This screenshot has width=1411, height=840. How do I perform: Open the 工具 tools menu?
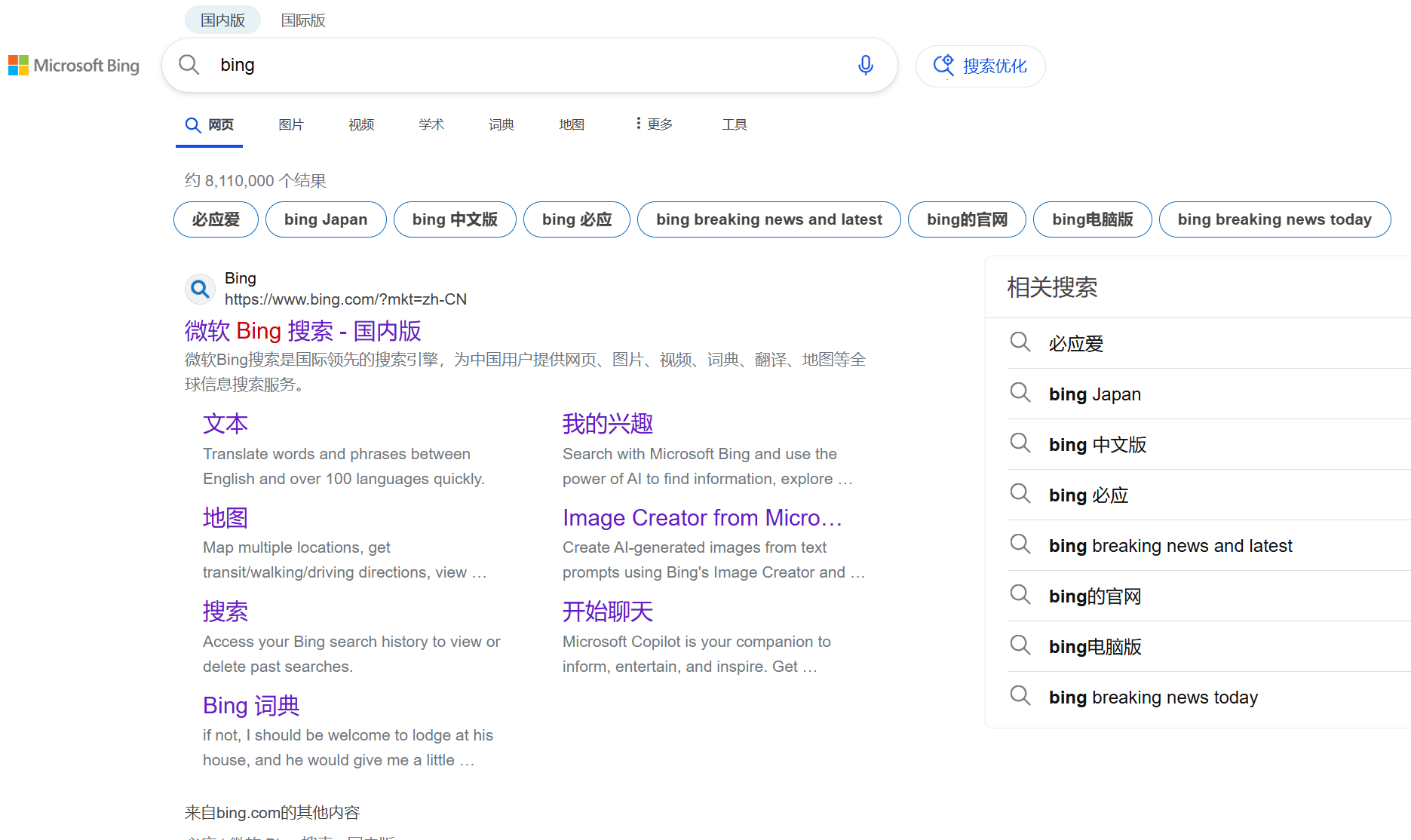click(735, 124)
